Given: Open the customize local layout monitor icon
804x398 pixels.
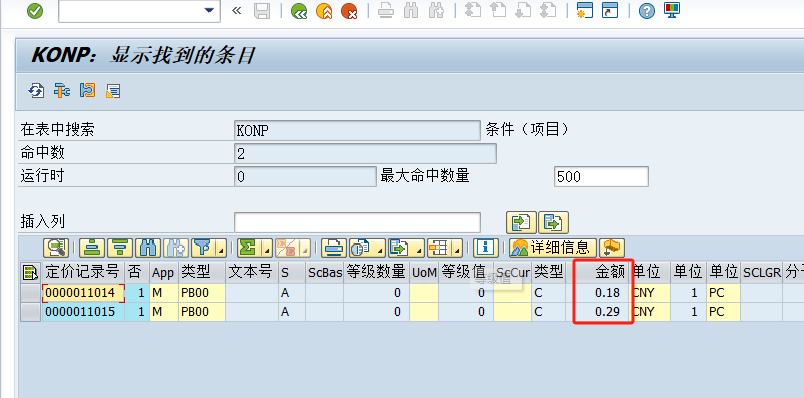Looking at the screenshot, I should pyautogui.click(x=672, y=11).
